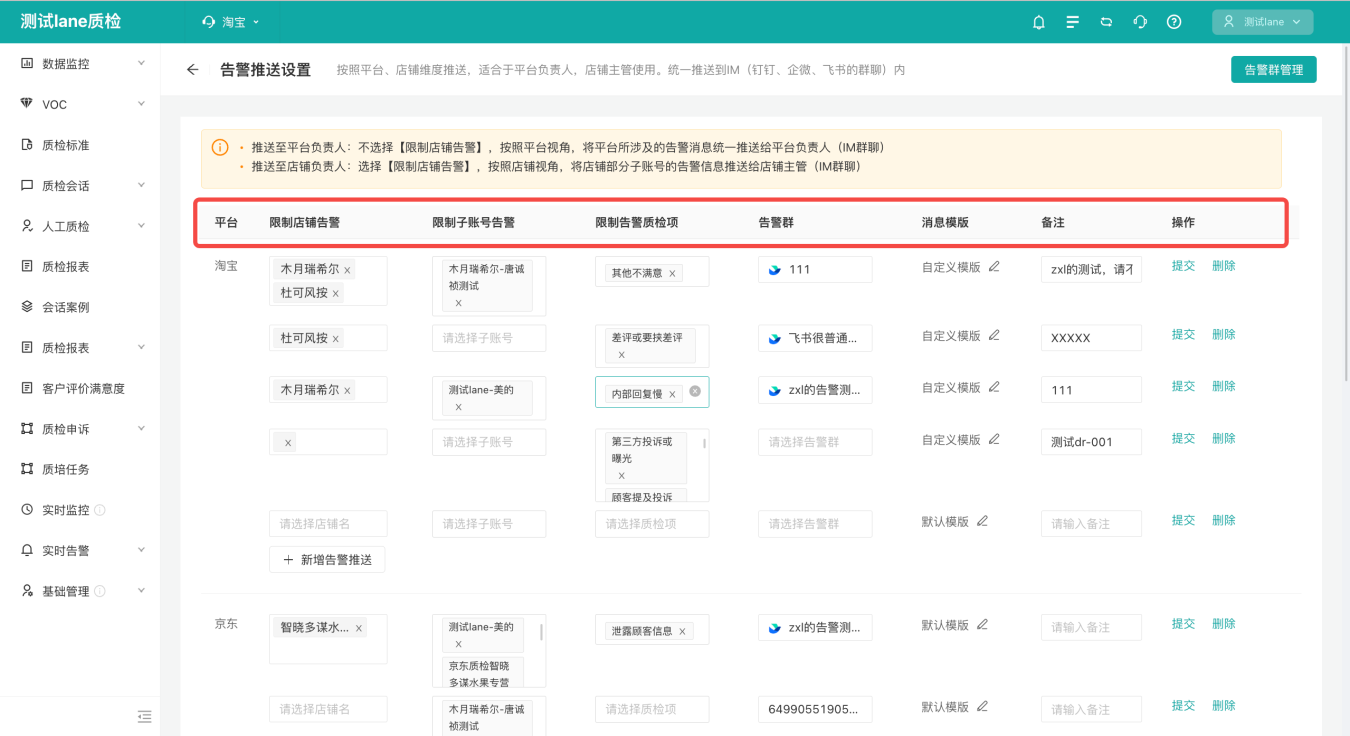
Task: Click 删除 in the 内部回复慢 row
Action: [x=1223, y=387]
